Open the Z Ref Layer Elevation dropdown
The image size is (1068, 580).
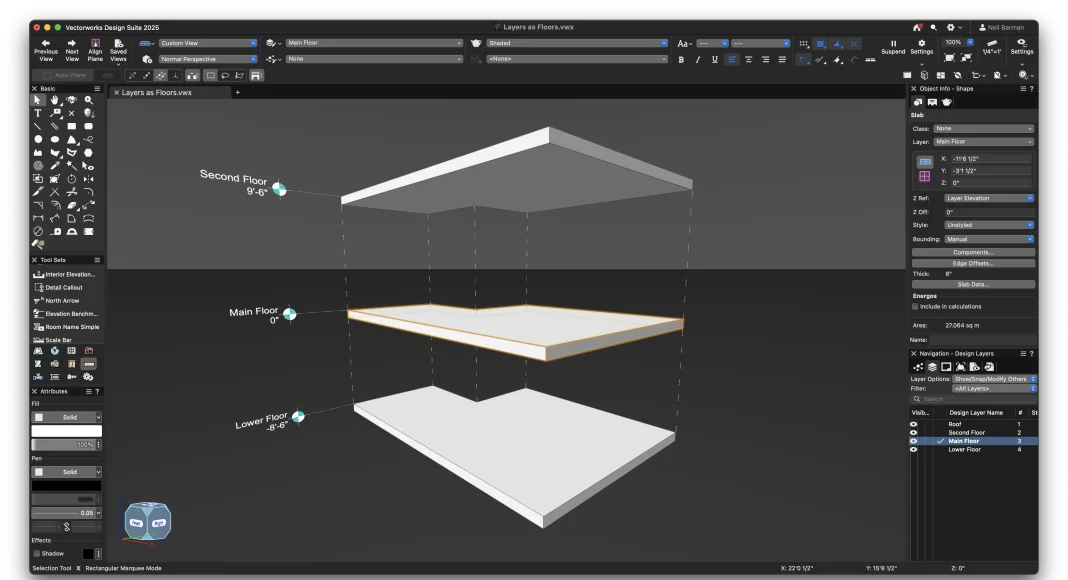[988, 198]
